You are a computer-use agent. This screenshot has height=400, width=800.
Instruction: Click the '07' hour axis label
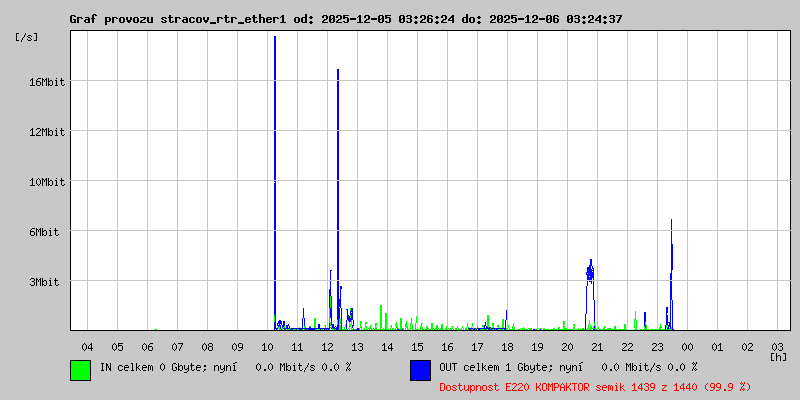[177, 347]
